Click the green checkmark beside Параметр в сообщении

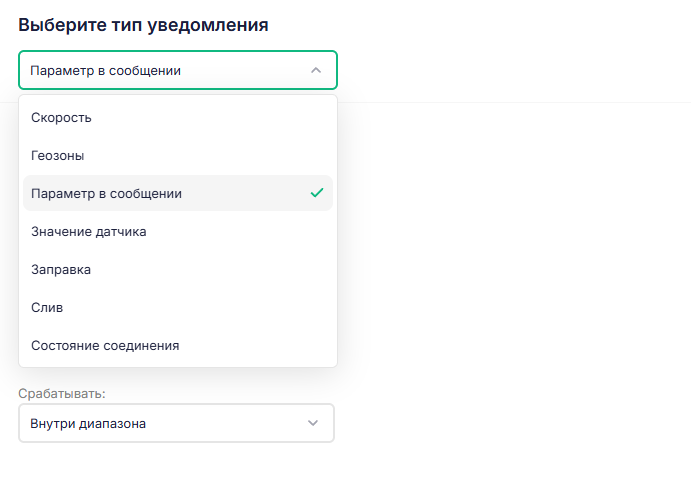click(317, 193)
